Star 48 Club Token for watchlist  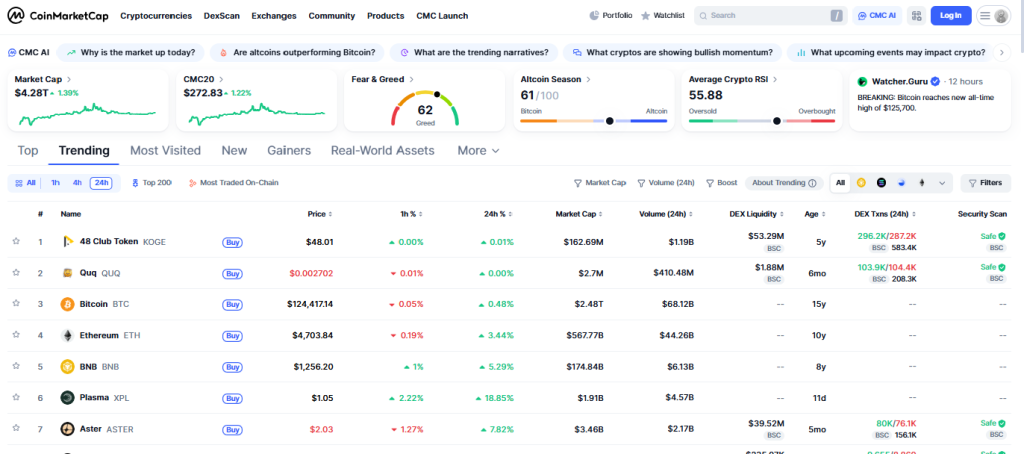click(16, 242)
